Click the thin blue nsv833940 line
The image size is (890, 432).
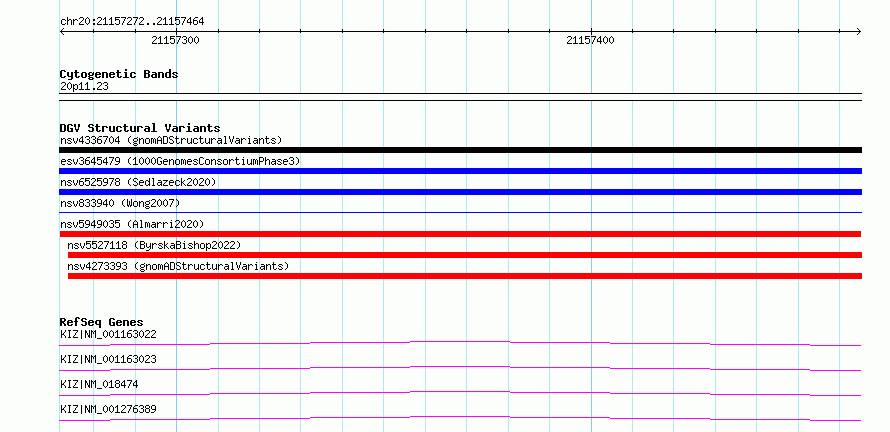click(460, 212)
